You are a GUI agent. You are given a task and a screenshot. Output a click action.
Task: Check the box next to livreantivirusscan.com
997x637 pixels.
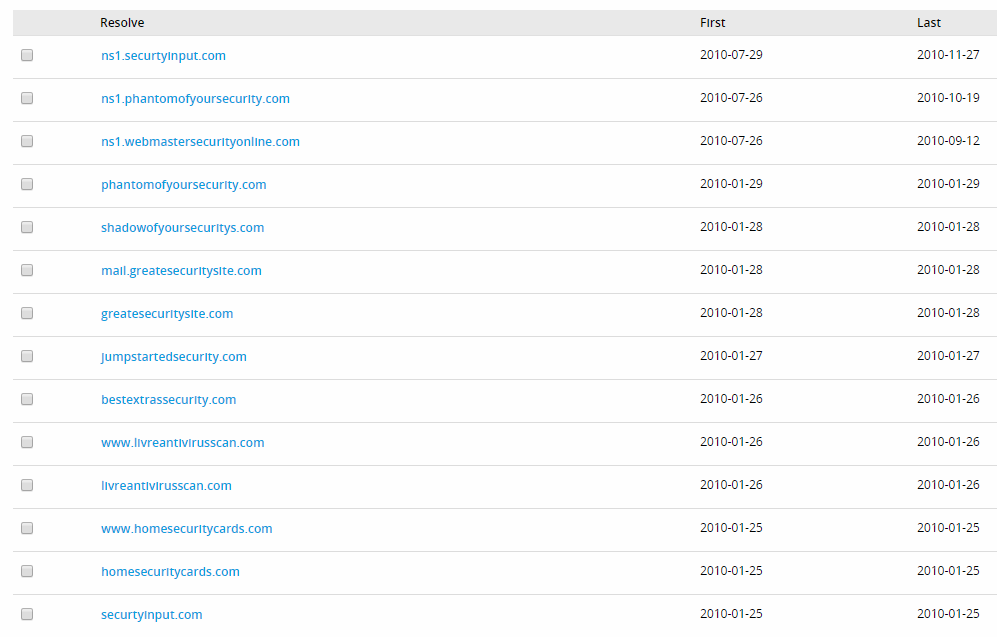[x=27, y=485]
